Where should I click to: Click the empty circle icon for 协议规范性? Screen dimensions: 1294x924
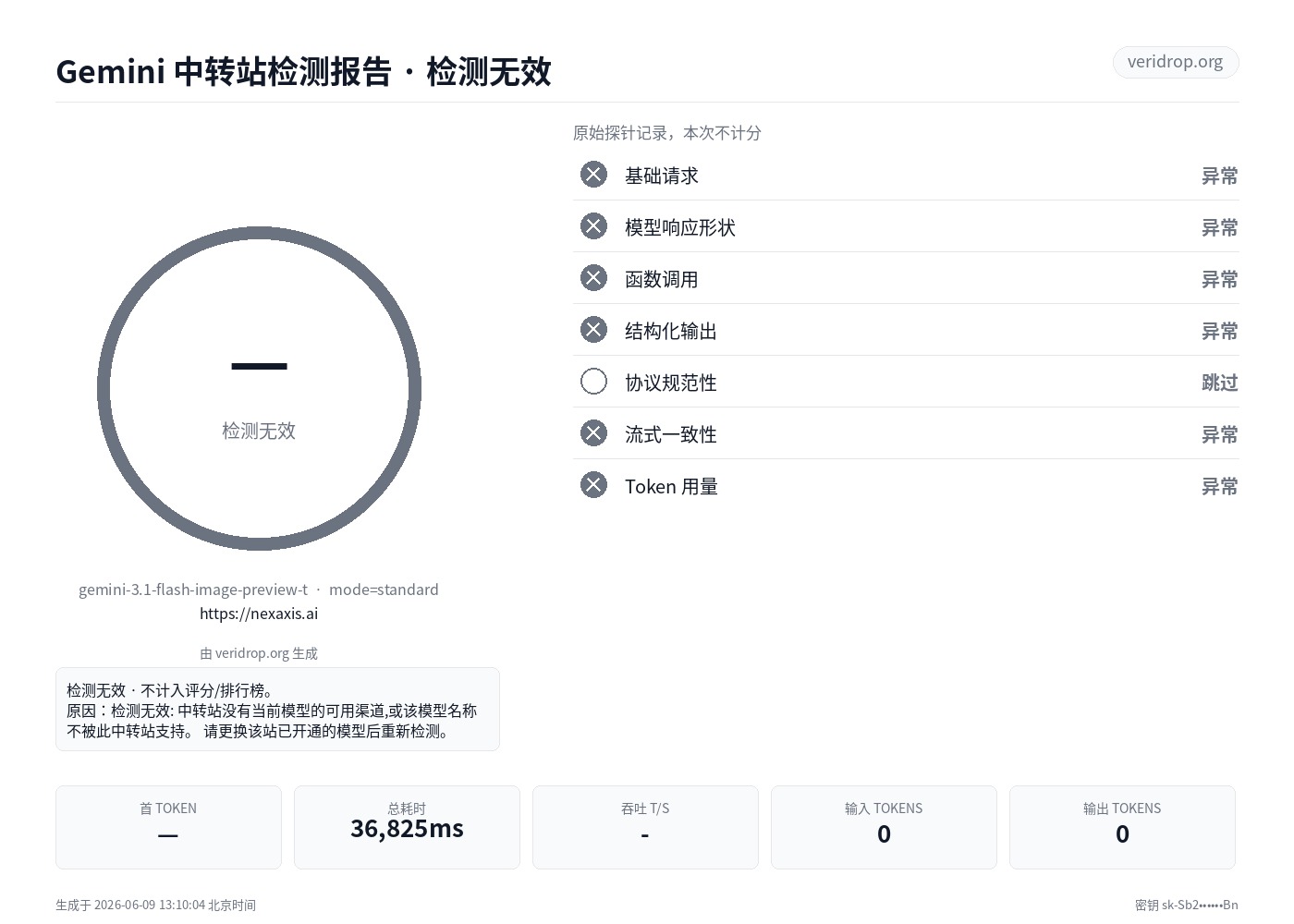click(593, 382)
